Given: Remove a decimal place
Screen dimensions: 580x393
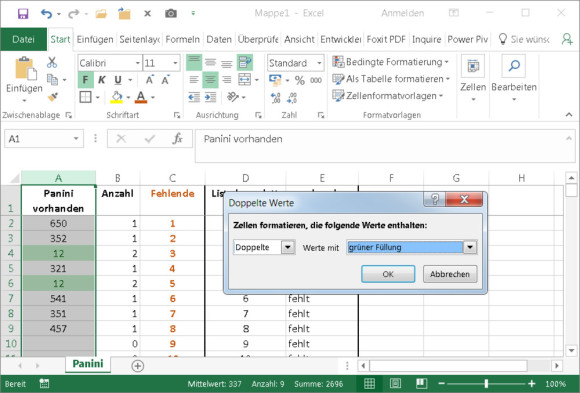Looking at the screenshot, I should (x=292, y=98).
